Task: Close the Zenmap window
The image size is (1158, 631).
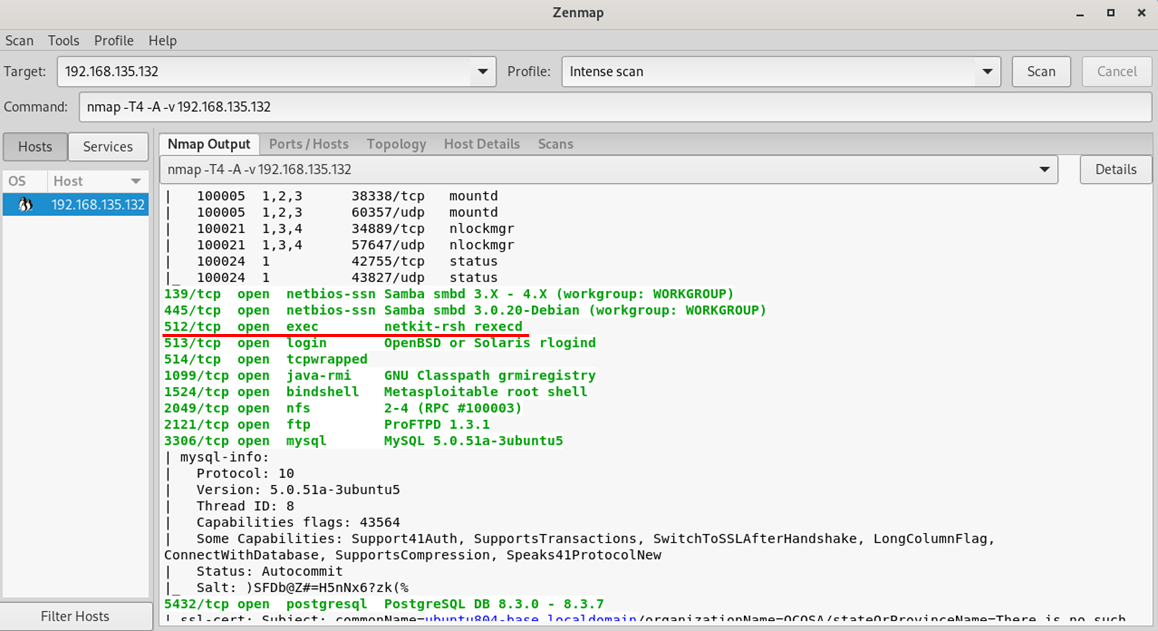Action: (1141, 13)
